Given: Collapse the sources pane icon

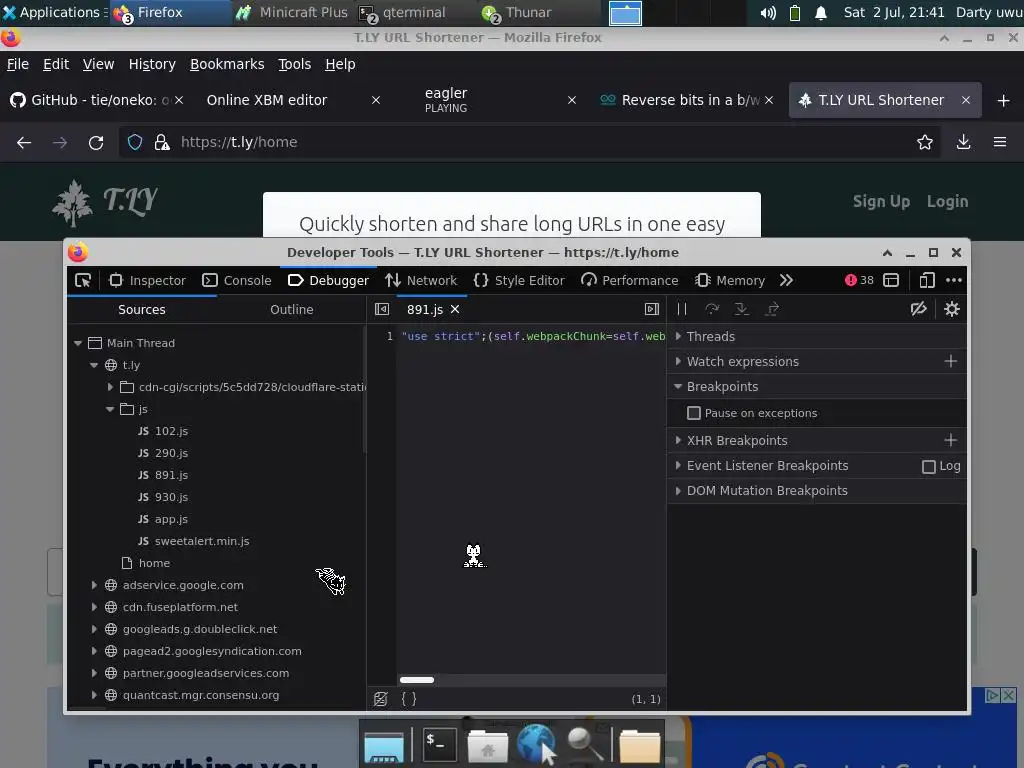Looking at the screenshot, I should pyautogui.click(x=382, y=310).
